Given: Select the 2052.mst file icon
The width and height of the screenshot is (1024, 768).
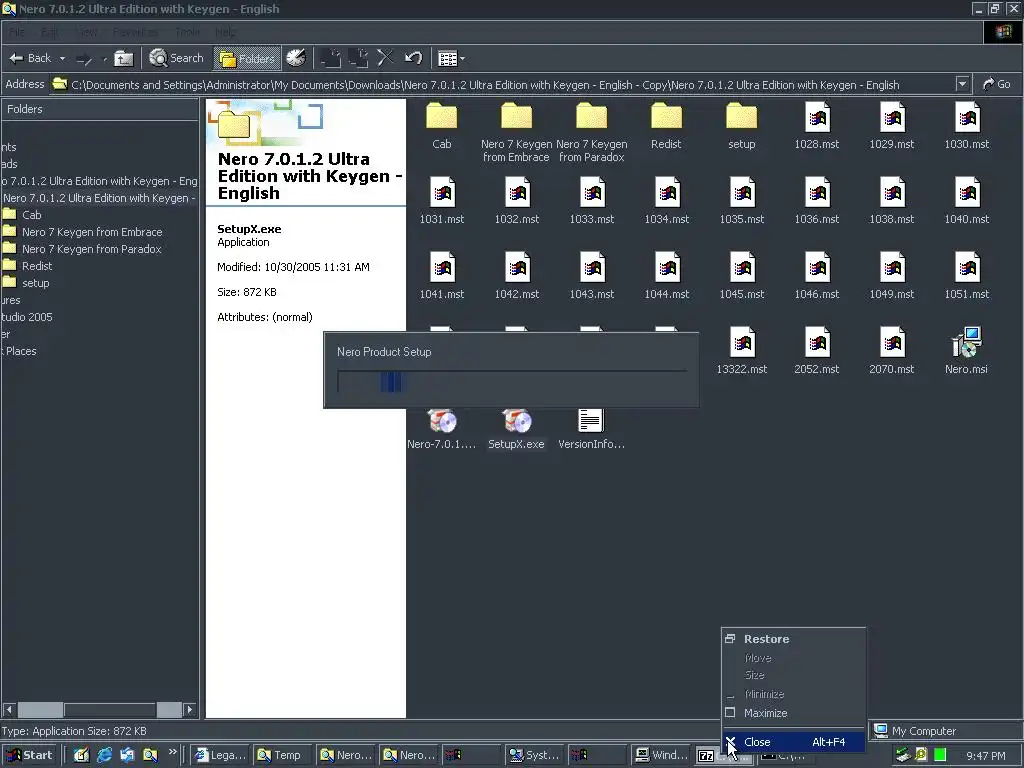Looking at the screenshot, I should 817,343.
